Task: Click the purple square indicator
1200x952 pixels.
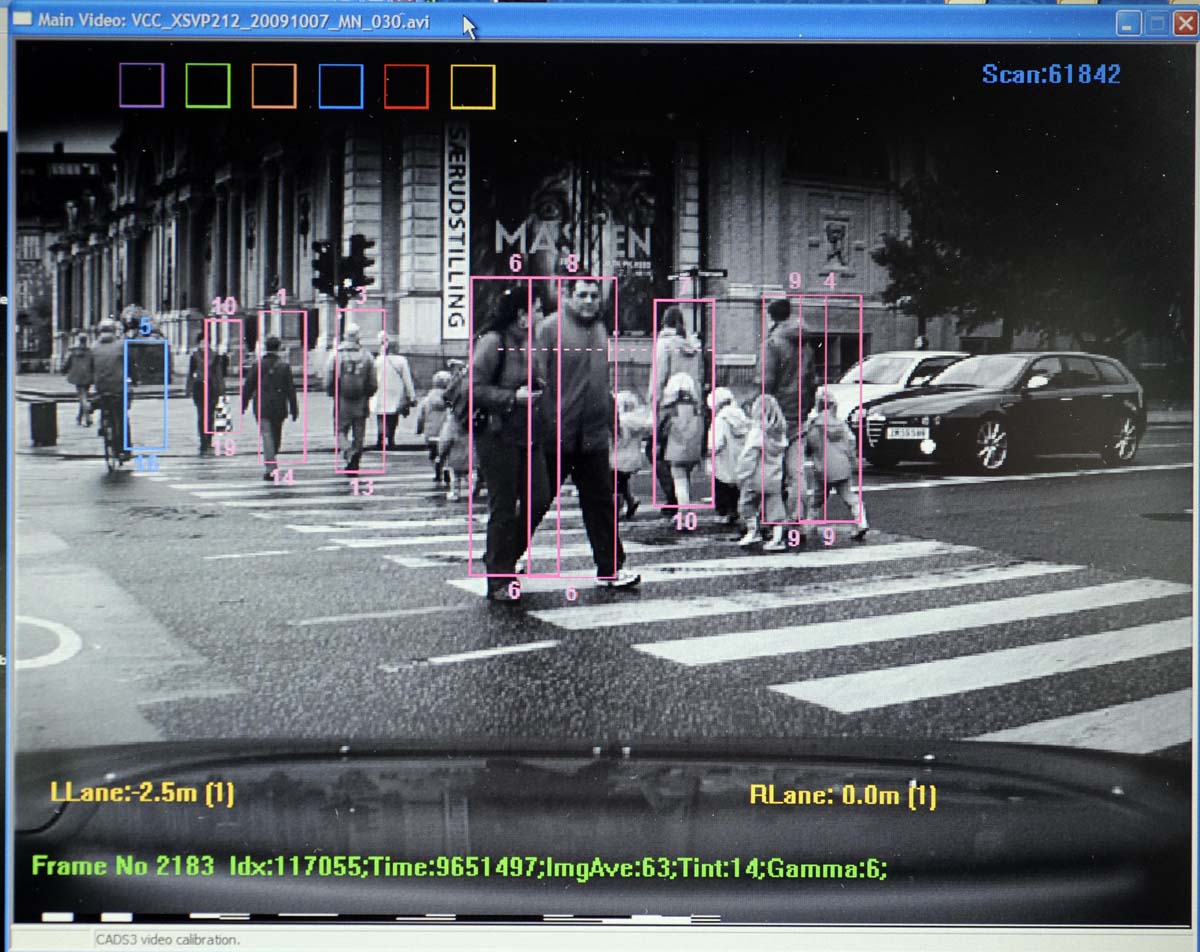Action: coord(141,86)
